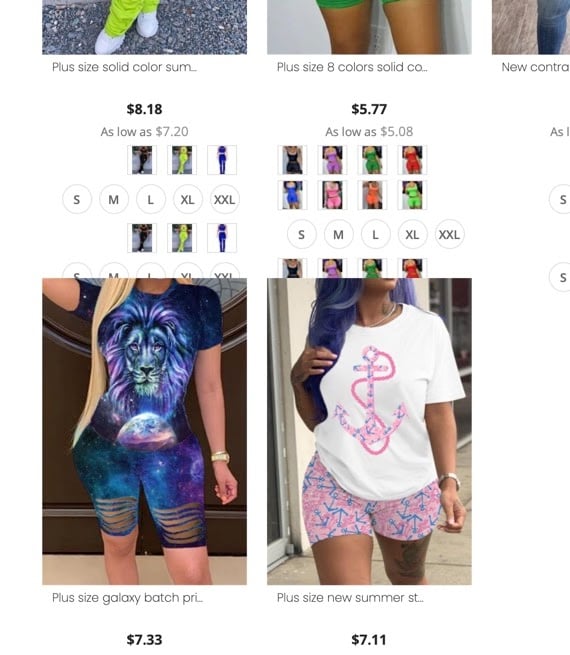
Task: Open 'Plus size galaxy batch pri...' product title
Action: click(x=127, y=598)
